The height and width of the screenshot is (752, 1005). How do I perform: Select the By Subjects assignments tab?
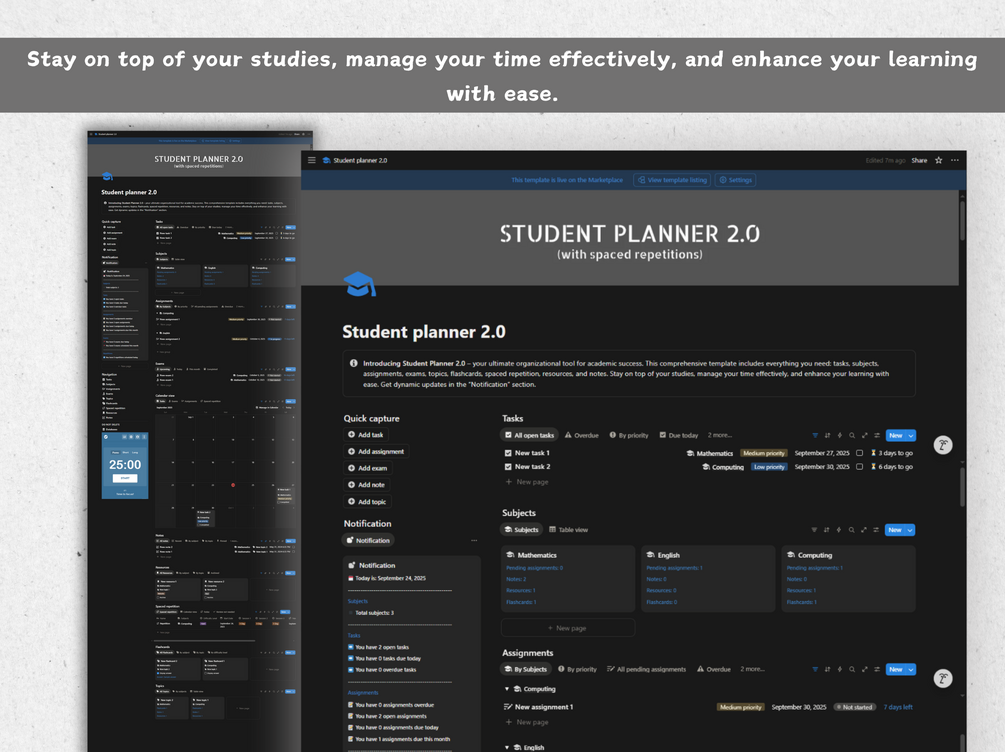526,669
